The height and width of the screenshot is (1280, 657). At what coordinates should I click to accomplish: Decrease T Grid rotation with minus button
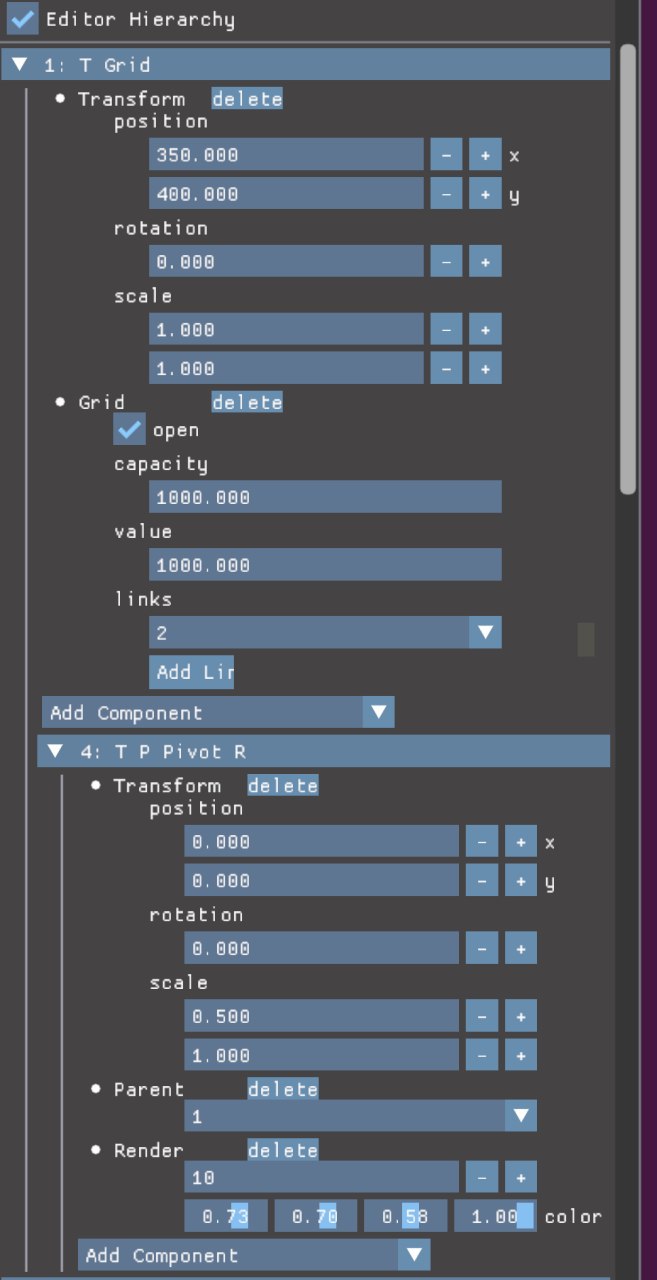pos(446,261)
